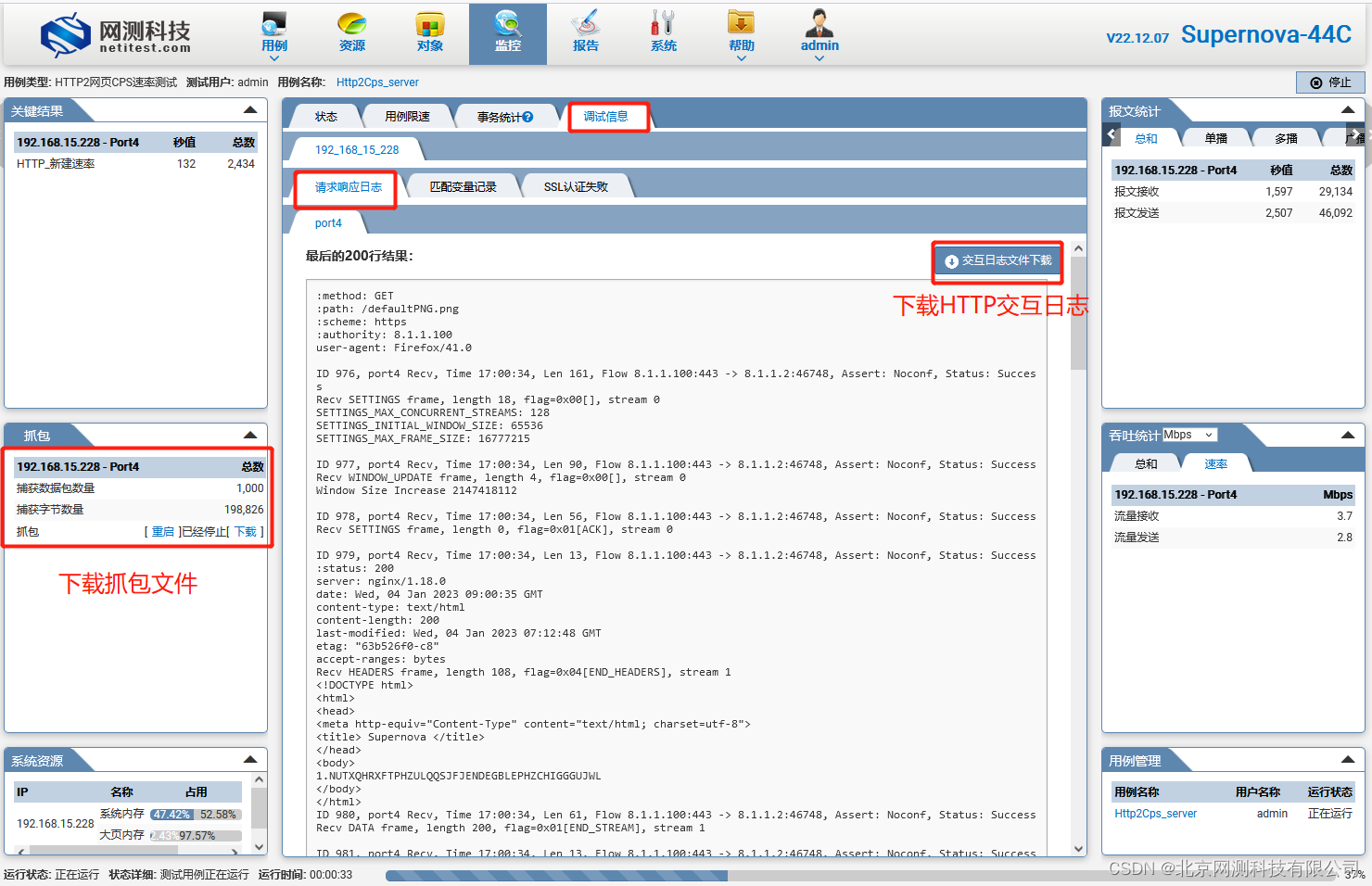Switch to the 调试信息 tab
This screenshot has height=886, width=1372.
[x=605, y=117]
